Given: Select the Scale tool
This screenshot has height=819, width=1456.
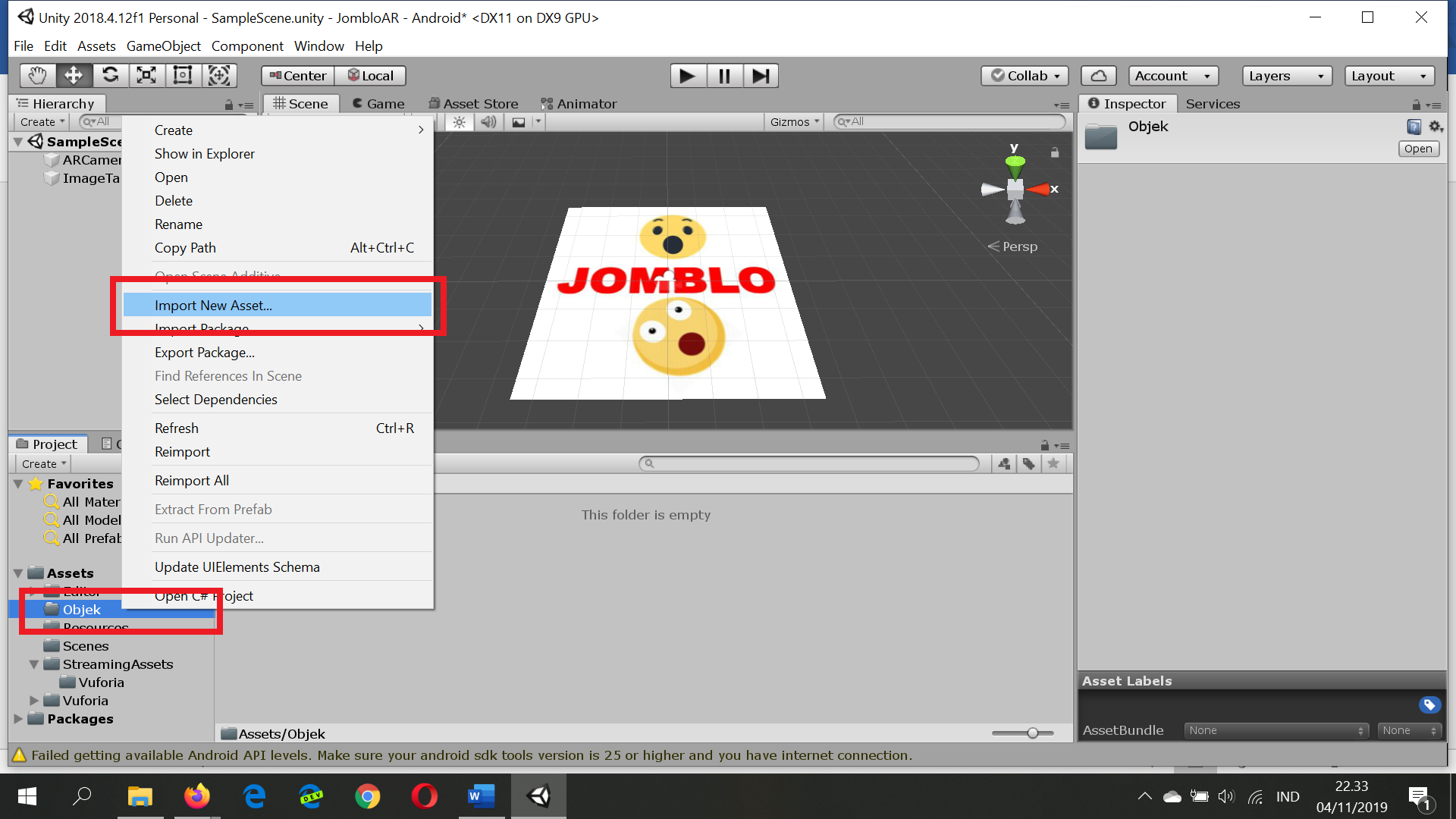Looking at the screenshot, I should pyautogui.click(x=146, y=76).
